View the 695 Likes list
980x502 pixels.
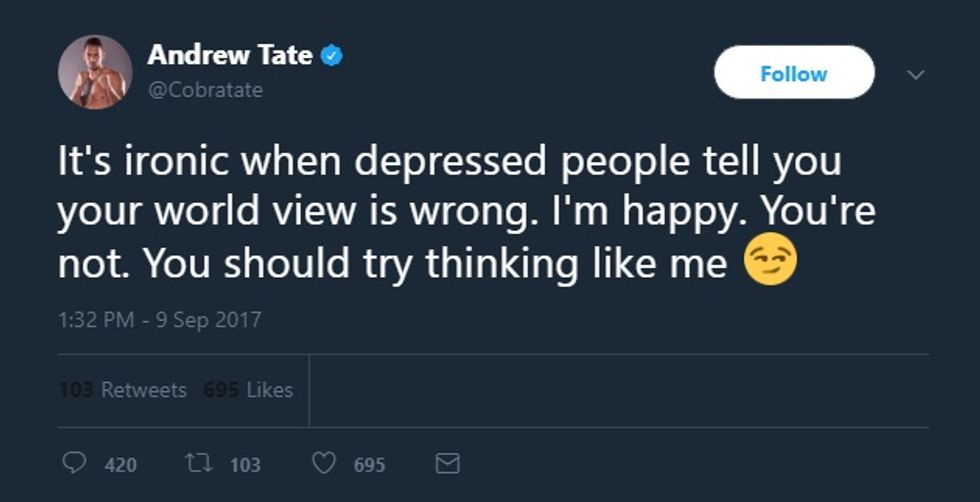point(248,390)
